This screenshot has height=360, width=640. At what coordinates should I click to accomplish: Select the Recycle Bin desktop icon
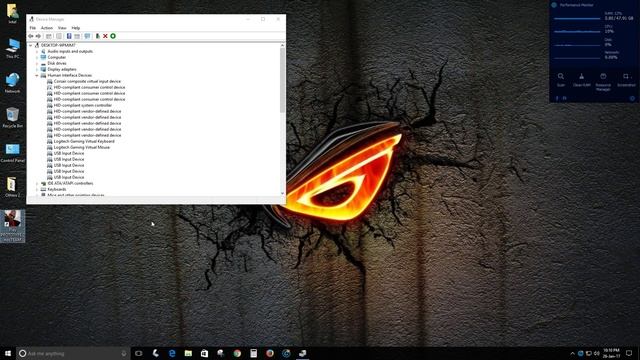tap(13, 118)
